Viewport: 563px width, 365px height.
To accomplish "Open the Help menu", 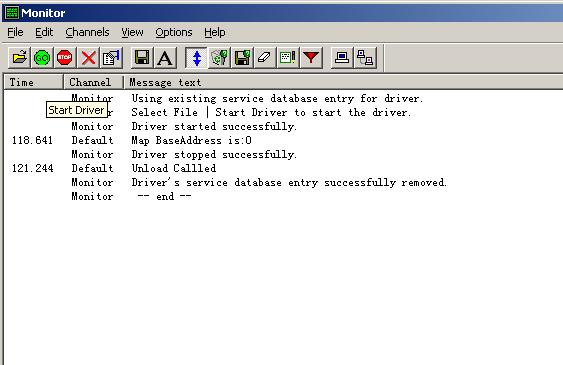I will point(215,32).
